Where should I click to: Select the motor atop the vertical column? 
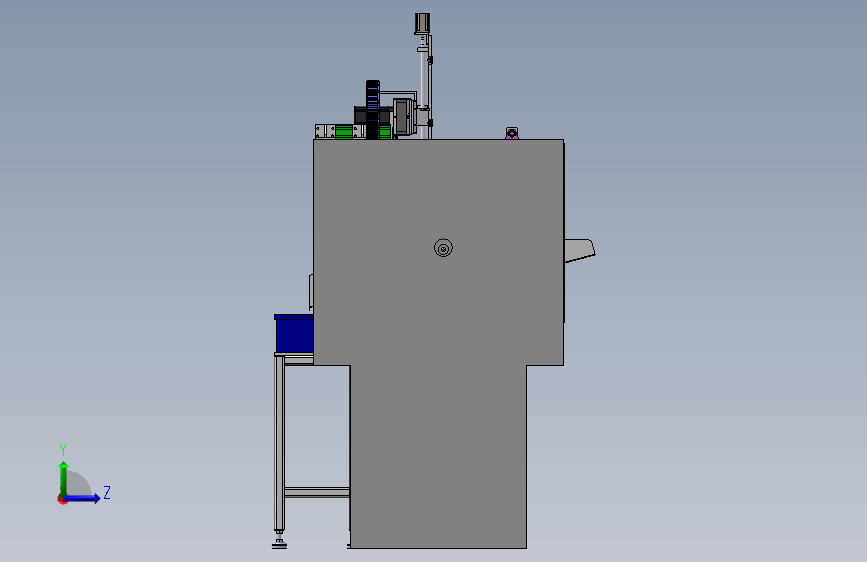point(422,24)
